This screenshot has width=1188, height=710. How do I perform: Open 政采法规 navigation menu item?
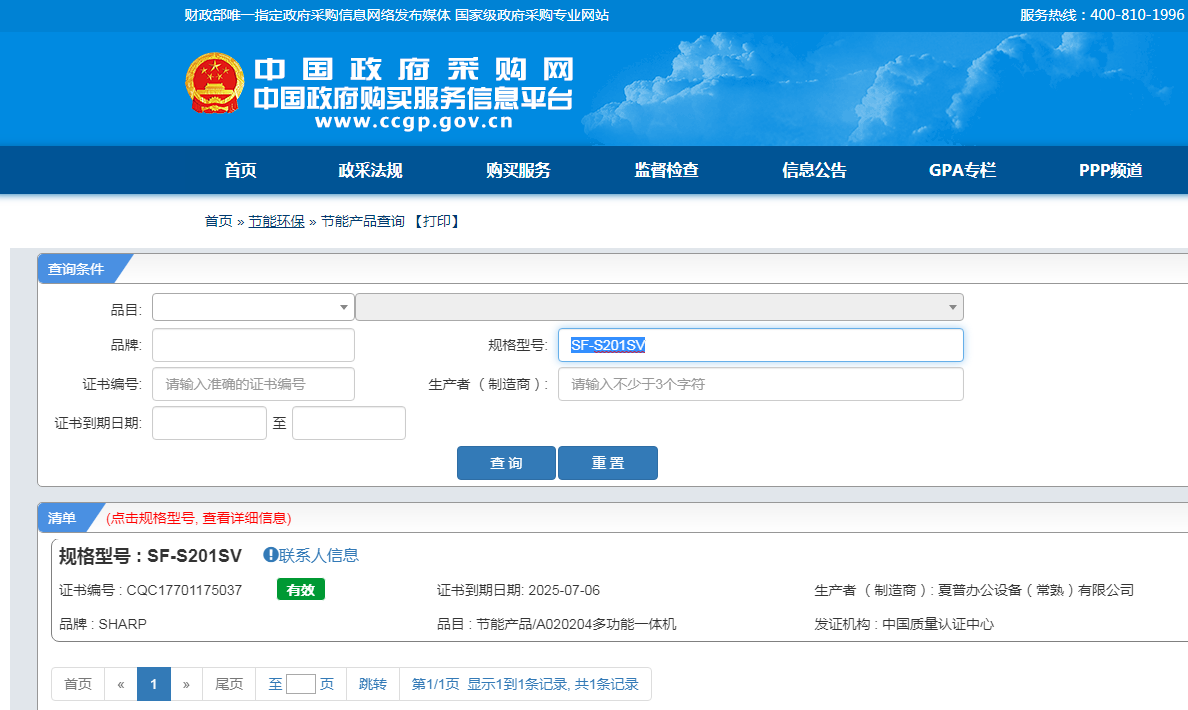370,170
